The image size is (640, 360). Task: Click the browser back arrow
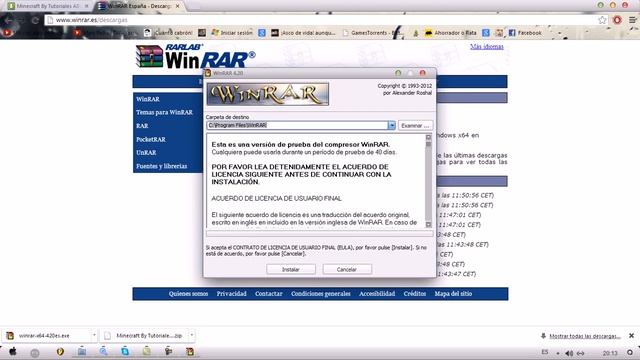click(9, 20)
